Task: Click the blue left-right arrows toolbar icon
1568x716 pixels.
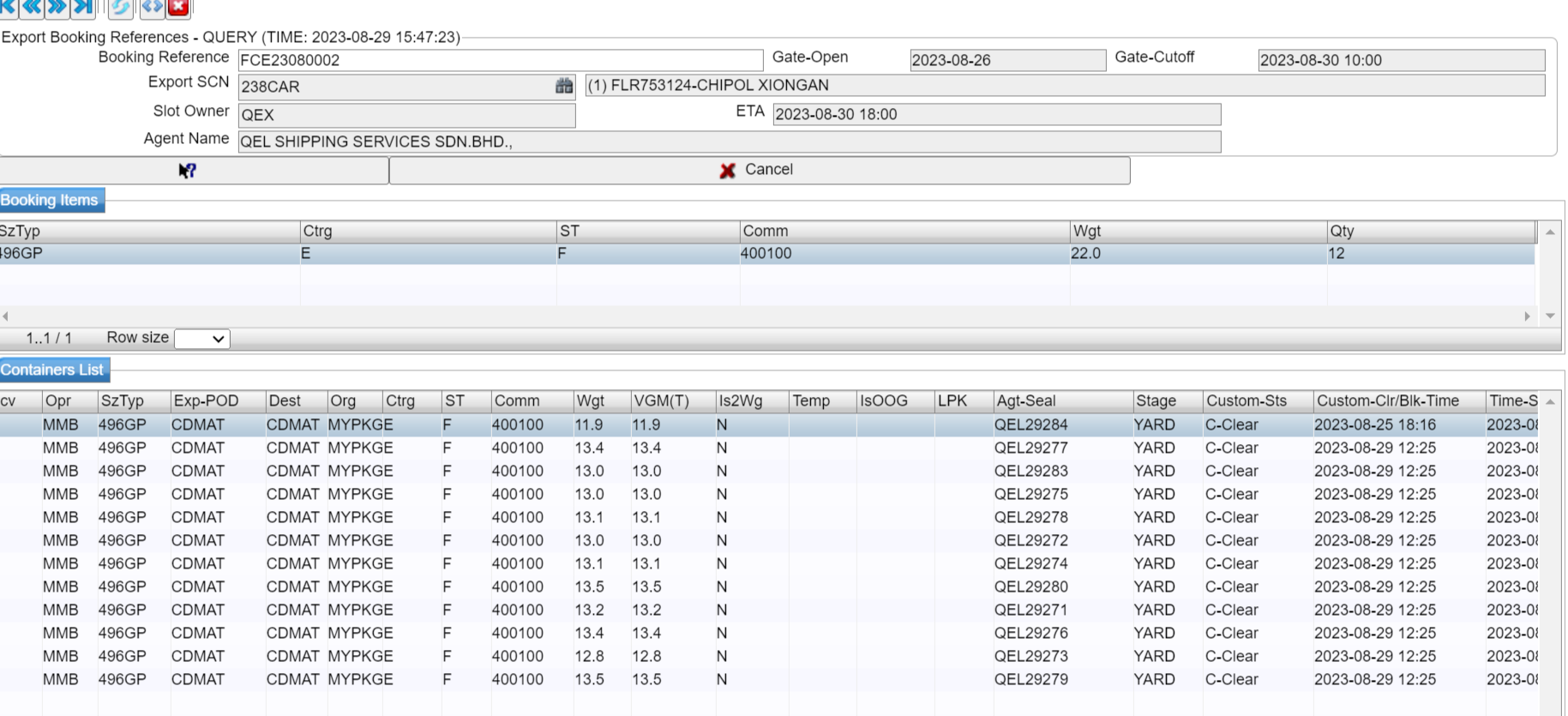Action: [152, 7]
